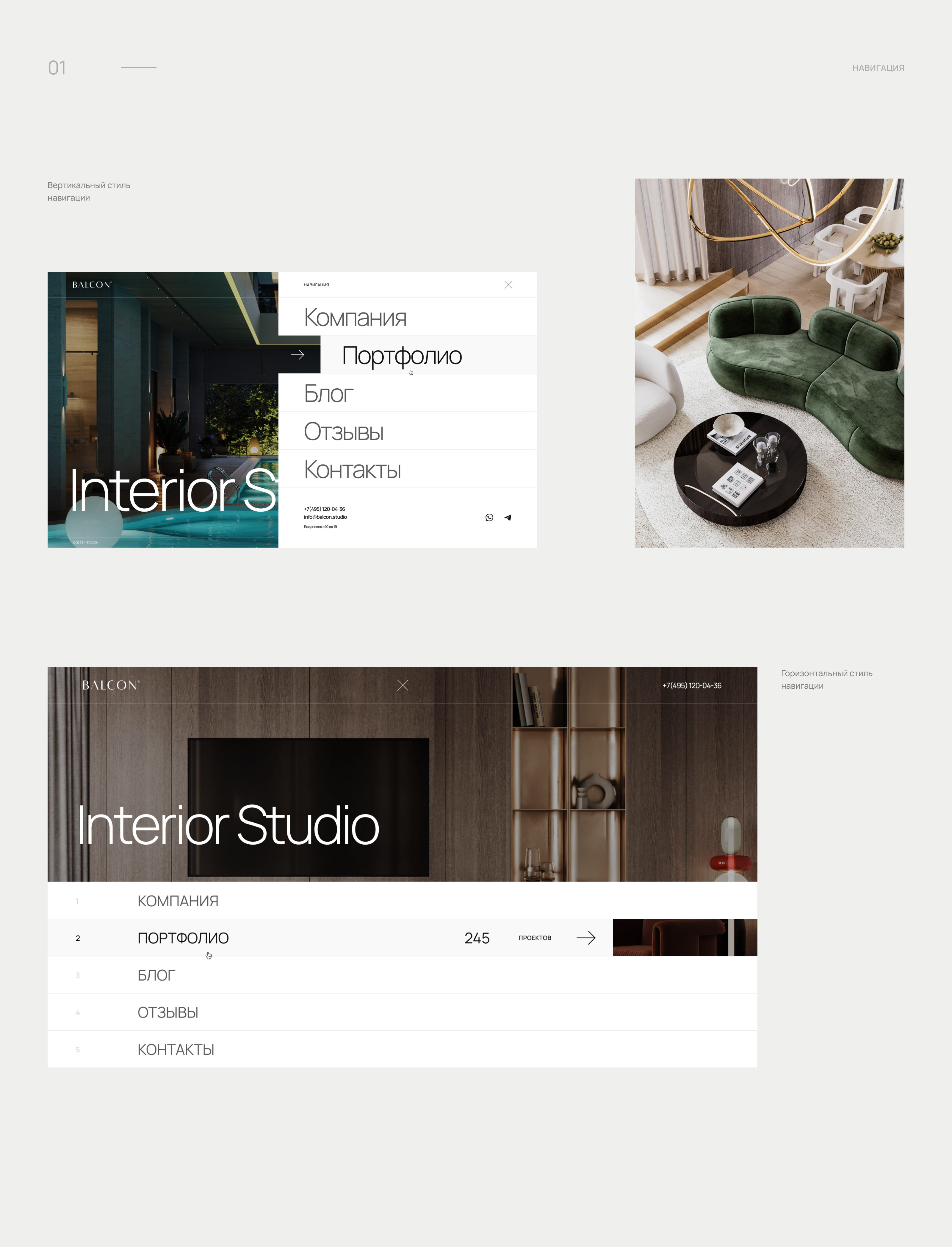This screenshot has width=952, height=1247.
Task: Click info@balcon.studio email link
Action: coord(325,517)
